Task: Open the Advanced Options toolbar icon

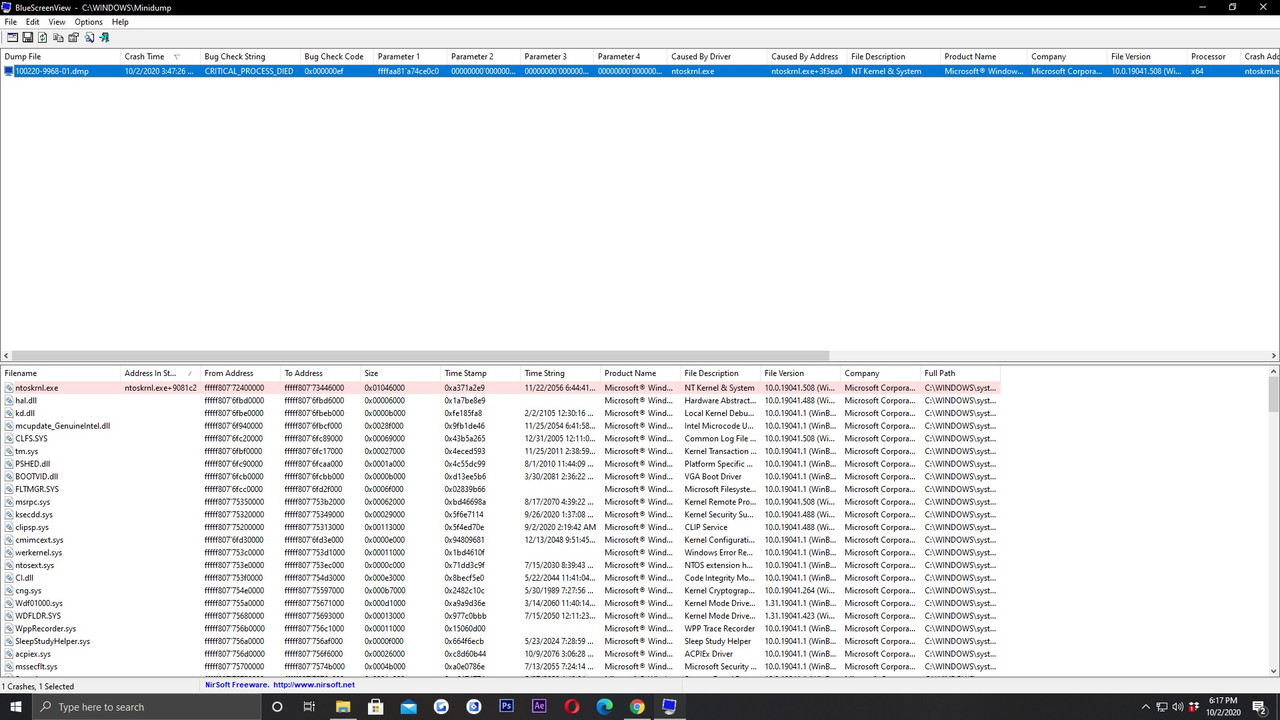Action: tap(12, 37)
